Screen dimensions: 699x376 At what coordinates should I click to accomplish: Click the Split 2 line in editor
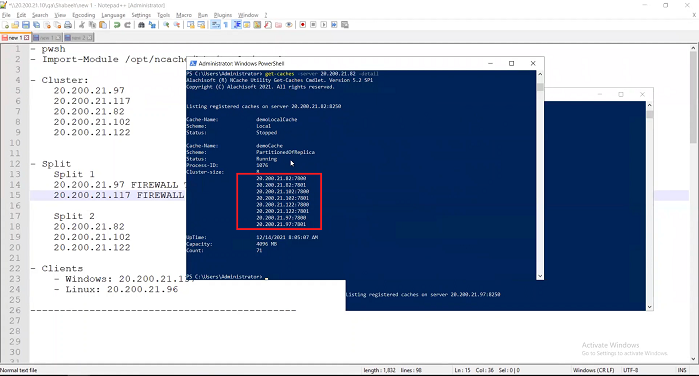pos(74,216)
